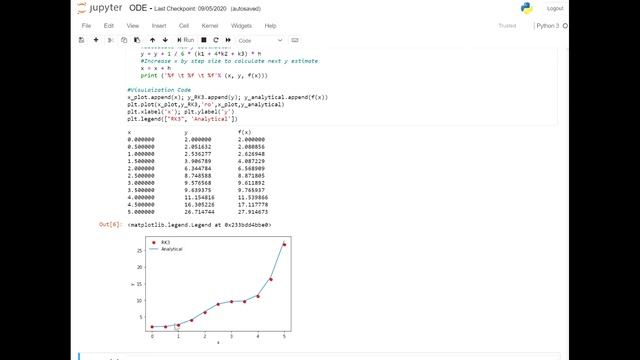The width and height of the screenshot is (640, 360).
Task: Open the Help menu
Action: [x=270, y=26]
